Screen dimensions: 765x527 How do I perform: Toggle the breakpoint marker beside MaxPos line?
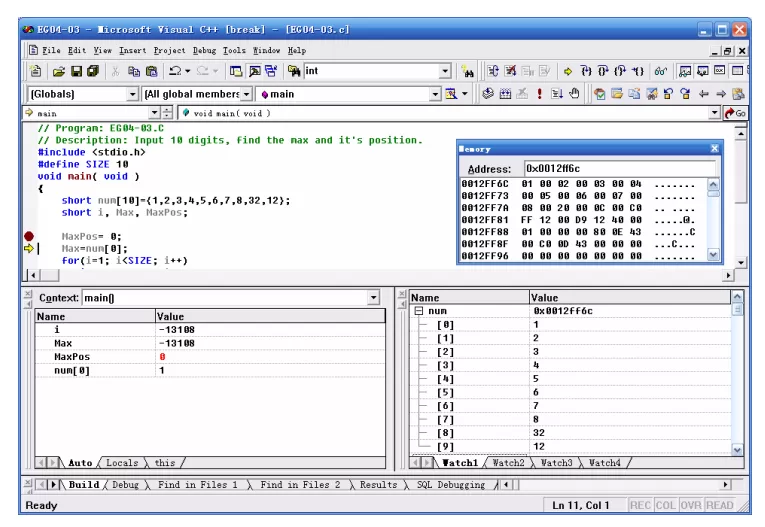29,237
